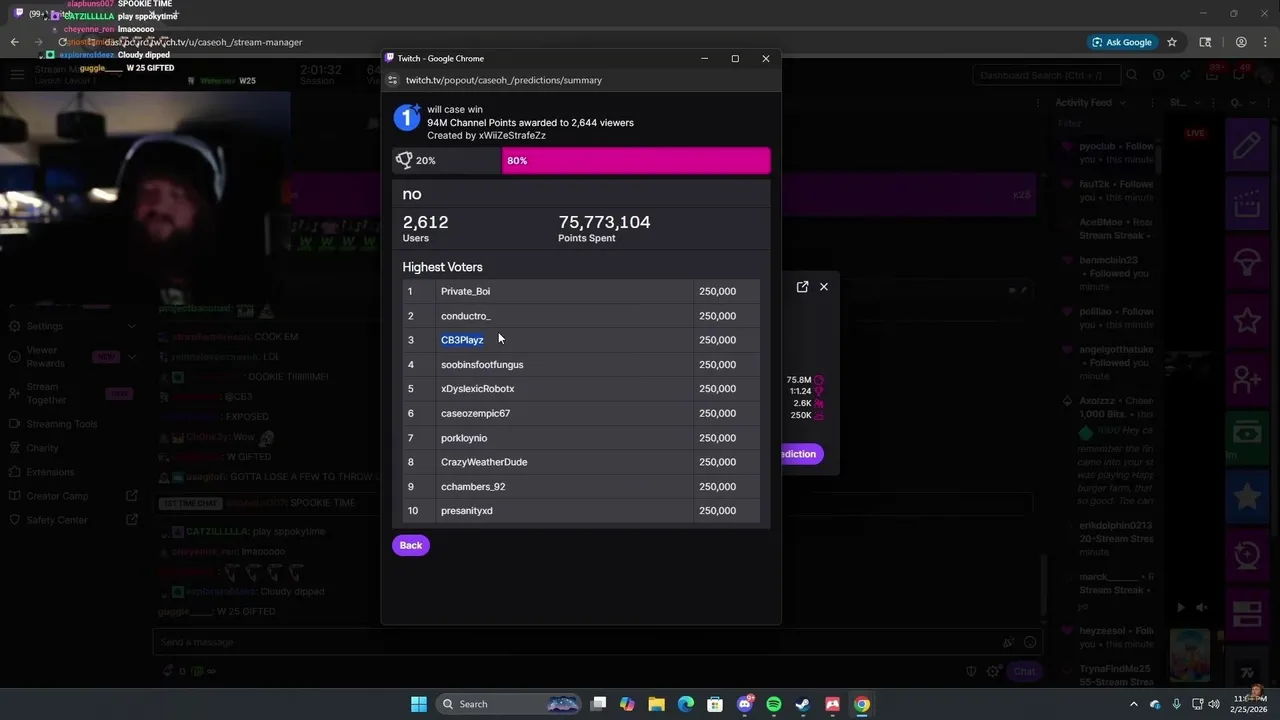Open the Activity Feed dropdown
The width and height of the screenshot is (1280, 720).
[1090, 102]
